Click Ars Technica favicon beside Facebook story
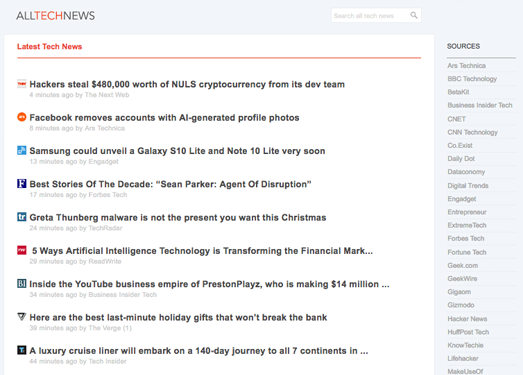523x375 pixels. click(x=22, y=117)
